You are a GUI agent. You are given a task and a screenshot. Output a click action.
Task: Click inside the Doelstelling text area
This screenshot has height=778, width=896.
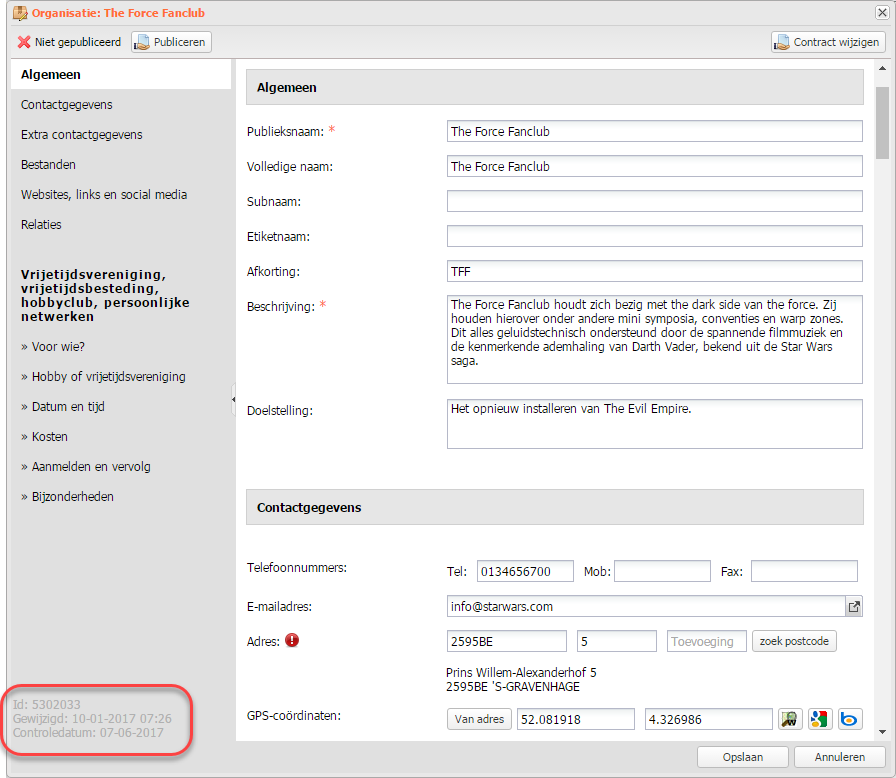pyautogui.click(x=654, y=424)
